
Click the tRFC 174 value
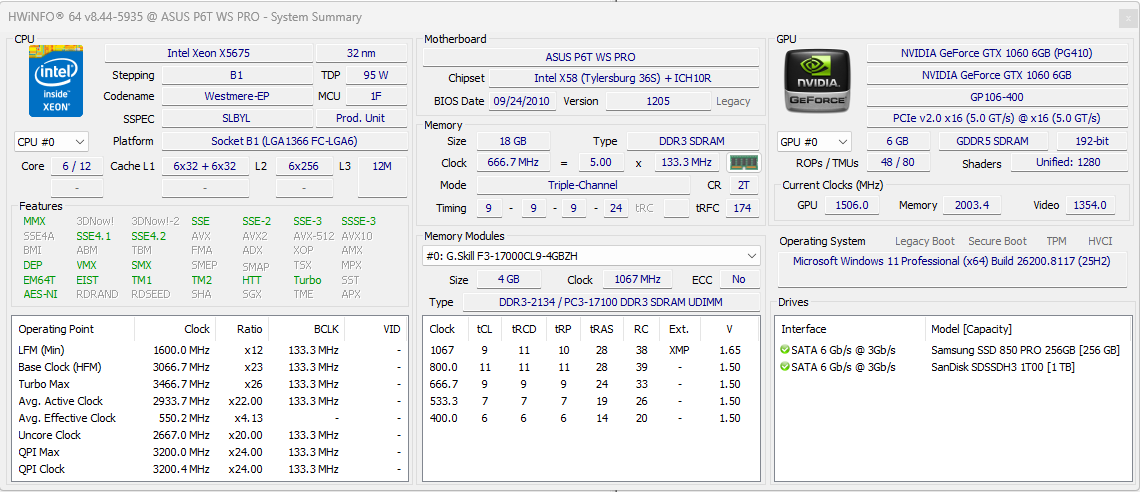(x=742, y=209)
